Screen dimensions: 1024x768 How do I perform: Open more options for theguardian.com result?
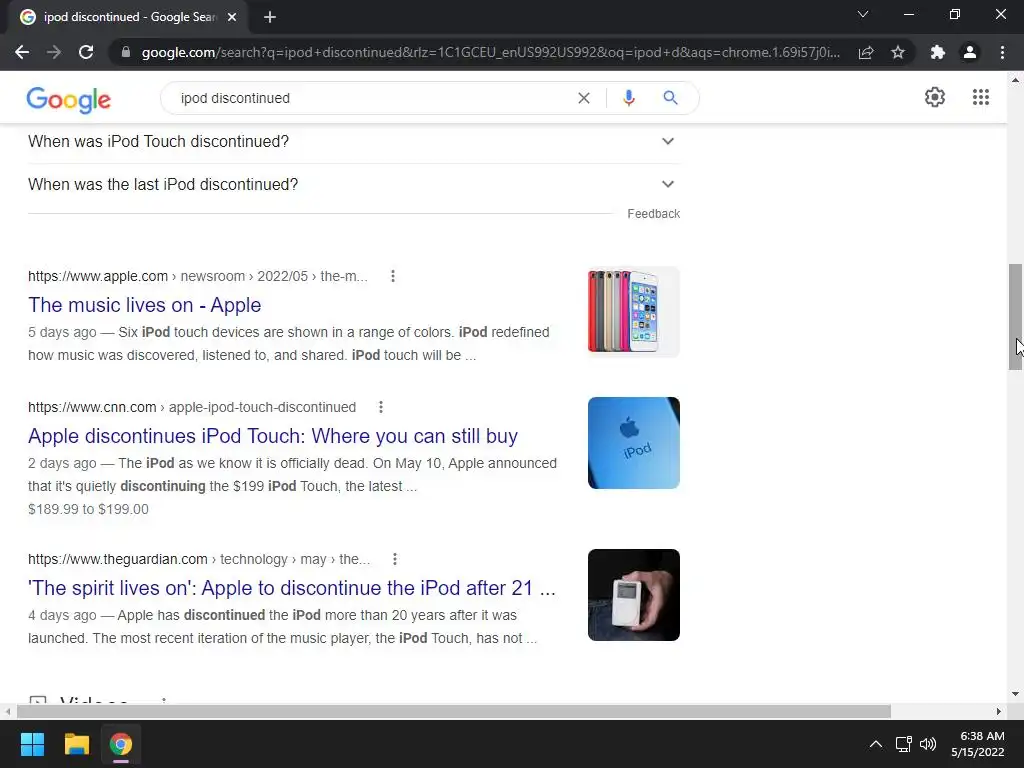394,559
